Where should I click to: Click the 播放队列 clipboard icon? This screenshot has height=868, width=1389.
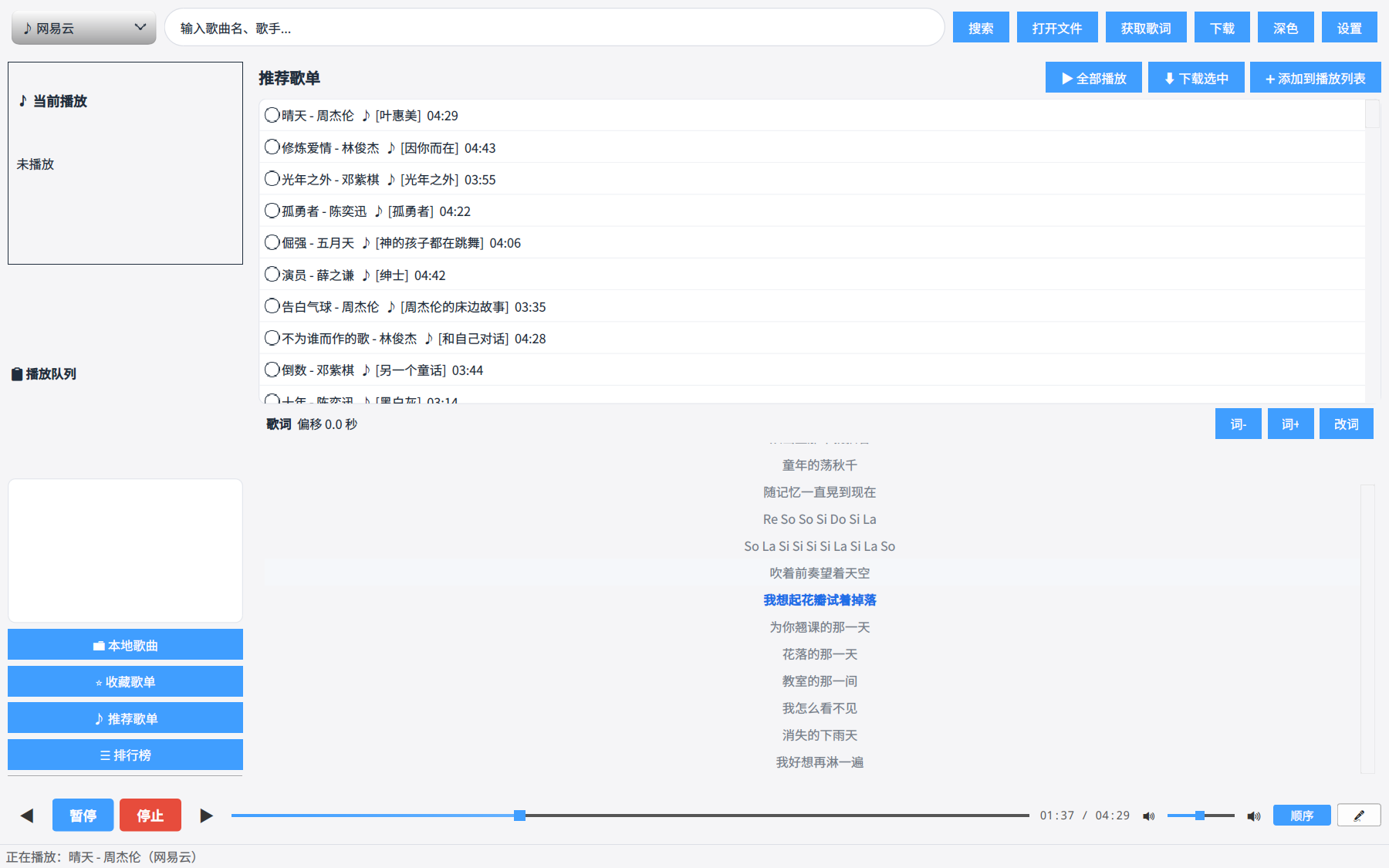click(x=17, y=373)
